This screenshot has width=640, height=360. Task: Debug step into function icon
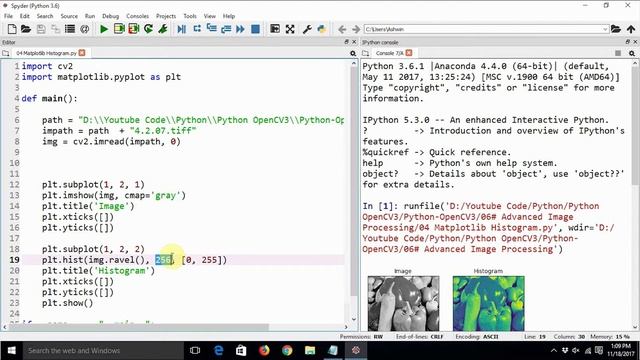tap(211, 29)
